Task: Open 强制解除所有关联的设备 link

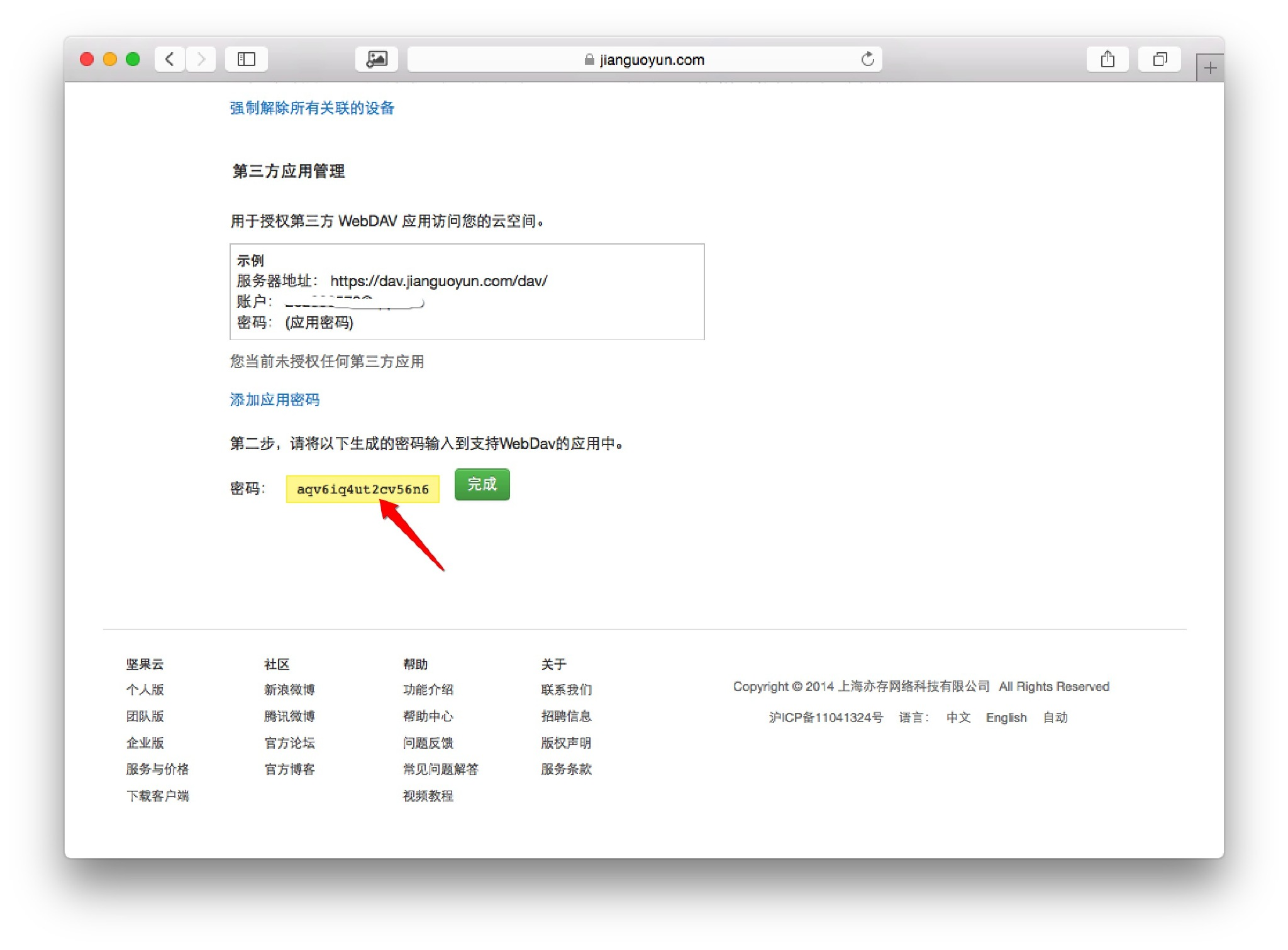Action: pos(311,108)
